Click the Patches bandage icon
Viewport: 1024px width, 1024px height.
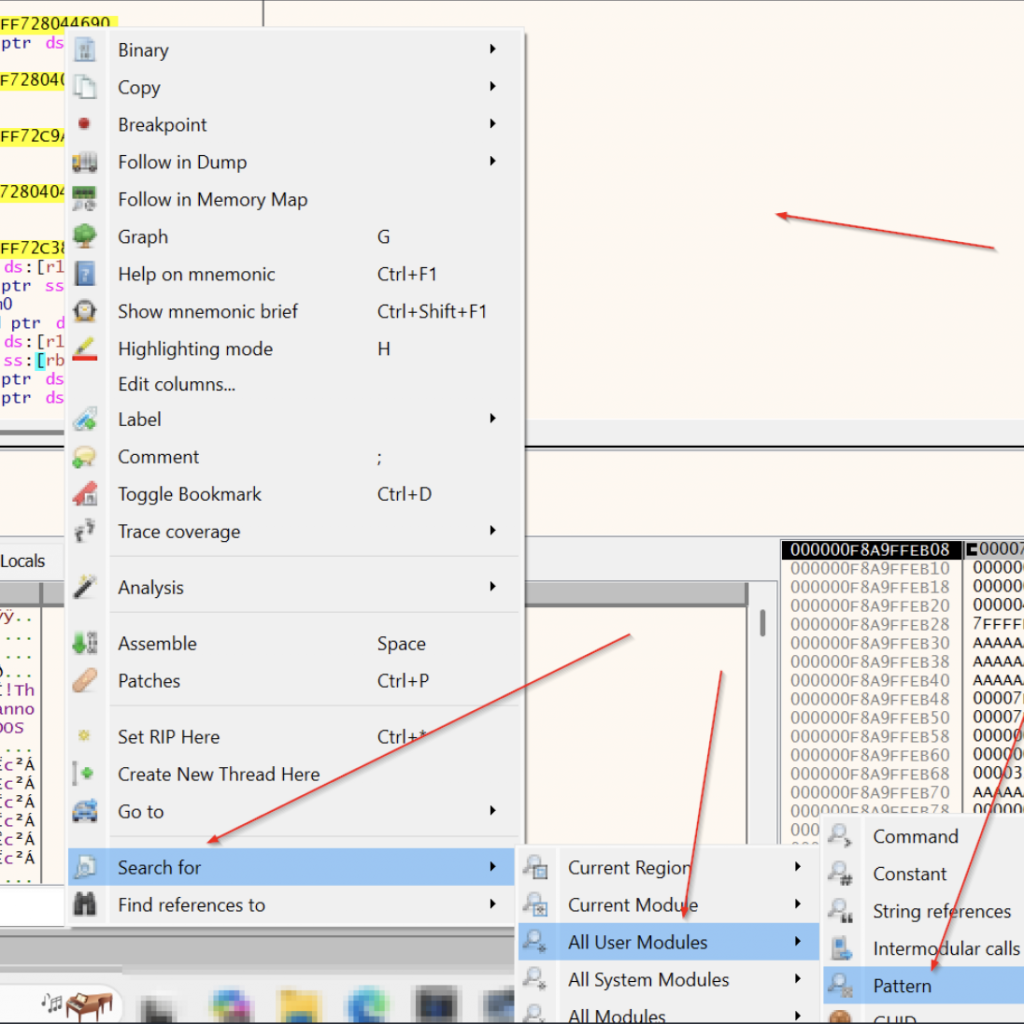[x=85, y=681]
